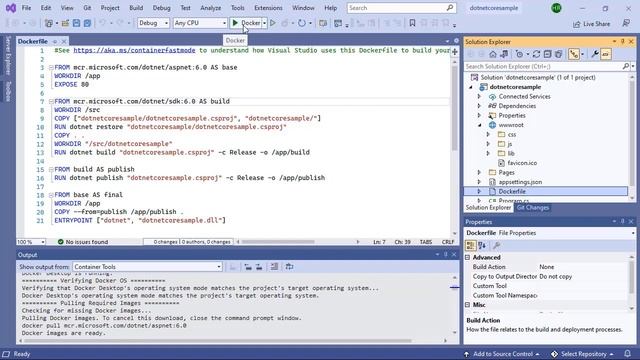Click the editor horizontal scrollbar
Screen dimensions: 640x360
(x=278, y=242)
